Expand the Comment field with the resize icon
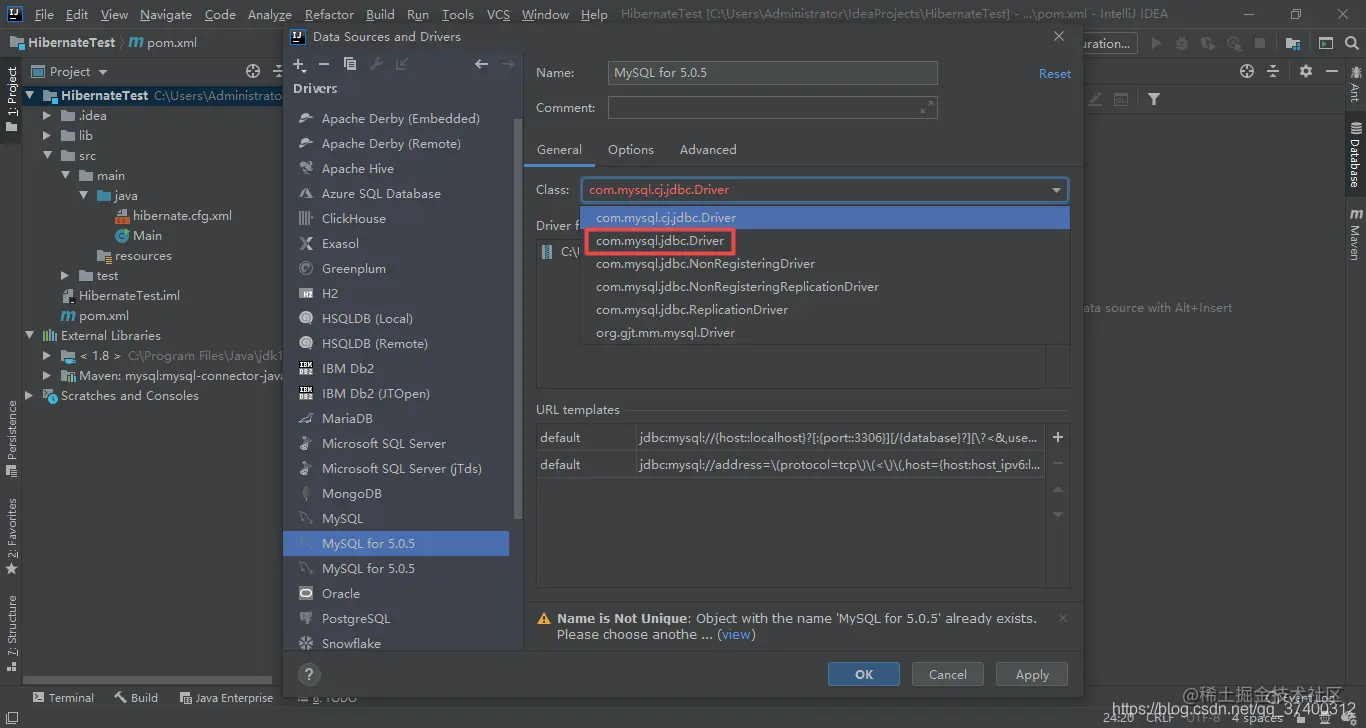The width and height of the screenshot is (1366, 728). pos(927,107)
